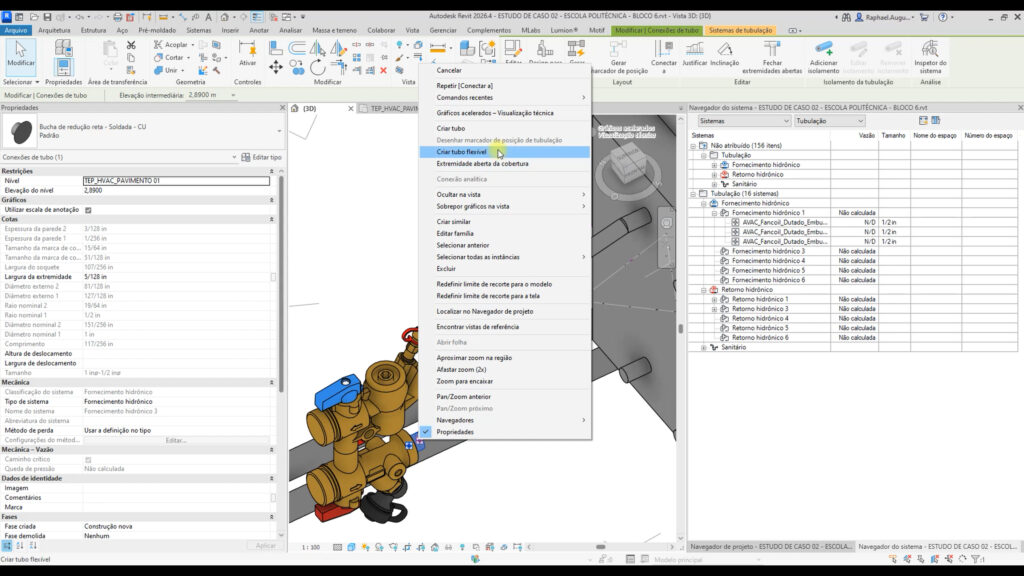The width and height of the screenshot is (1024, 576).
Task: Click the Align tool icon
Action: (276, 47)
